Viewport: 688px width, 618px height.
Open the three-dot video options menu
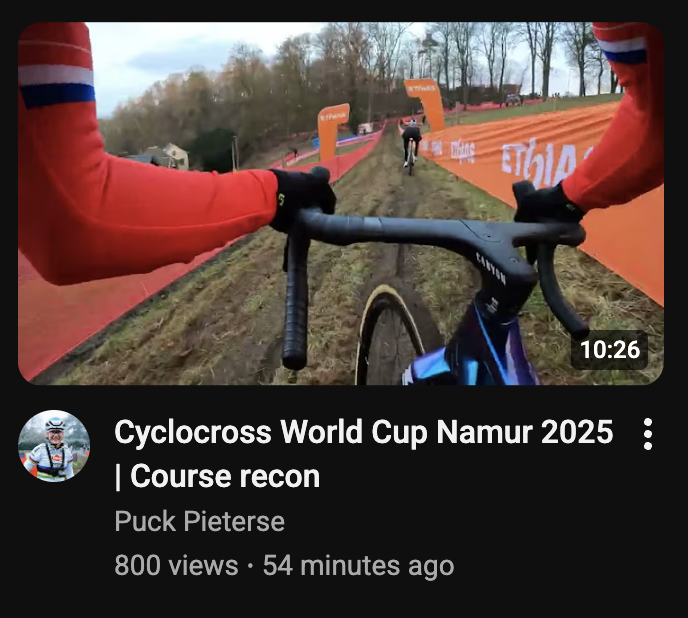648,434
